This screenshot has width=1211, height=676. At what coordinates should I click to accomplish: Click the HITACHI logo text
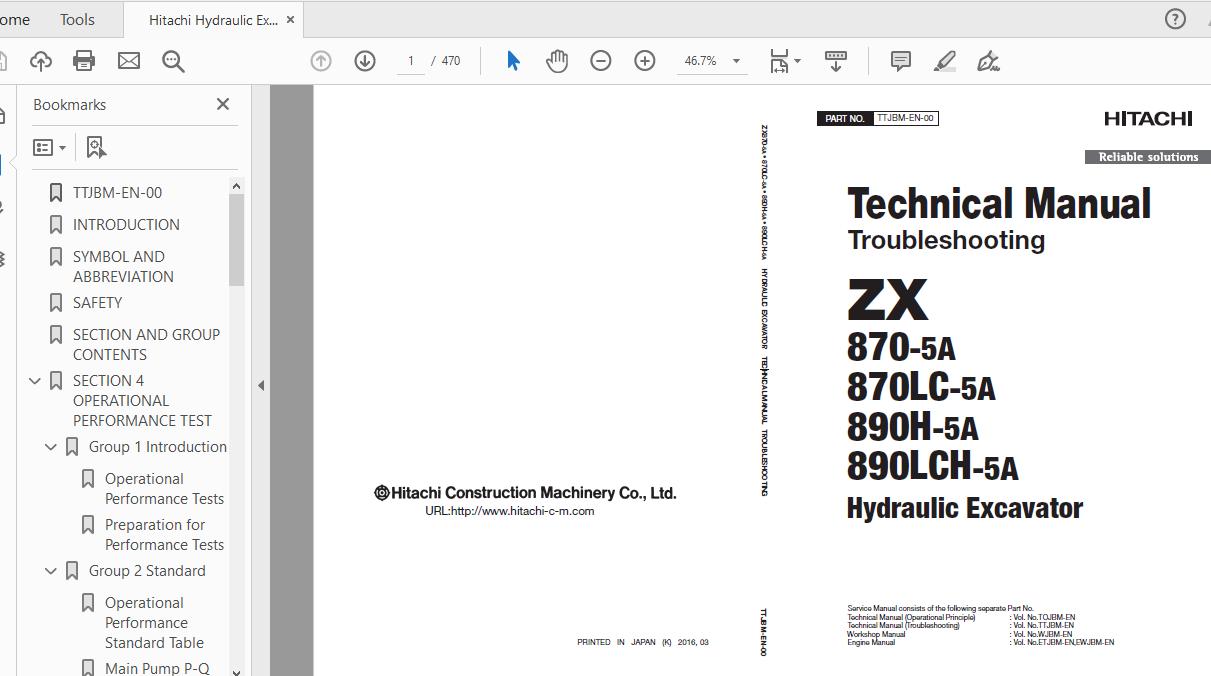click(x=1148, y=119)
